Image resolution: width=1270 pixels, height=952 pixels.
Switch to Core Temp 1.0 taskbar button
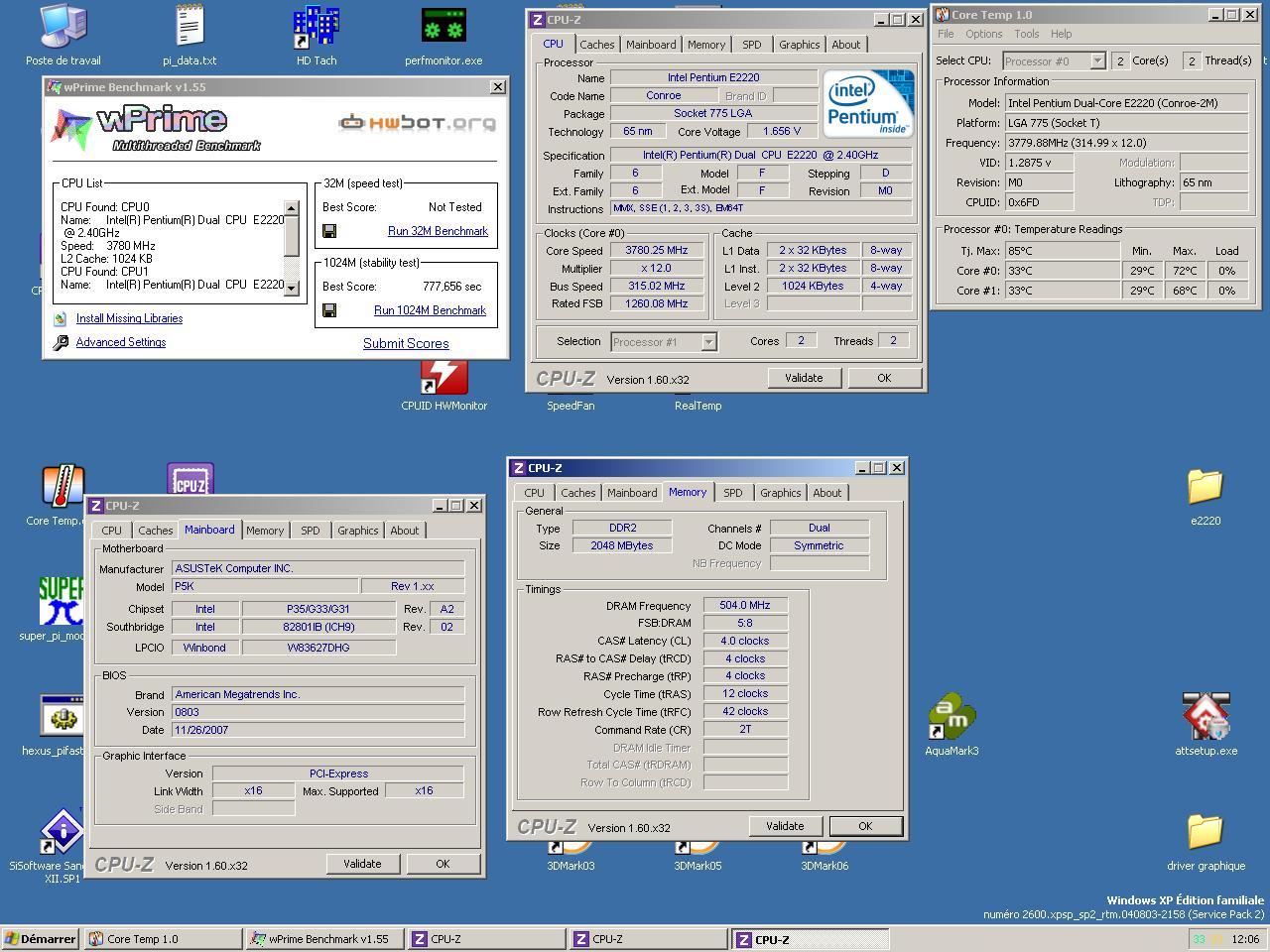(x=163, y=939)
